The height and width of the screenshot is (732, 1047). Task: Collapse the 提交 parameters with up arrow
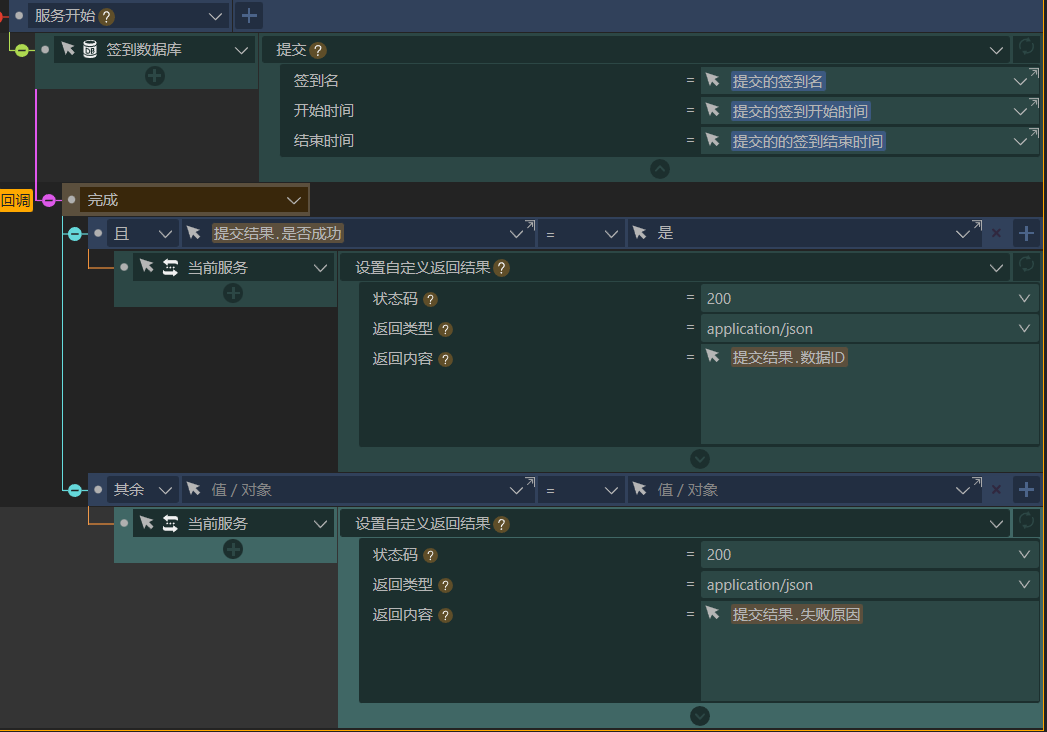click(660, 169)
